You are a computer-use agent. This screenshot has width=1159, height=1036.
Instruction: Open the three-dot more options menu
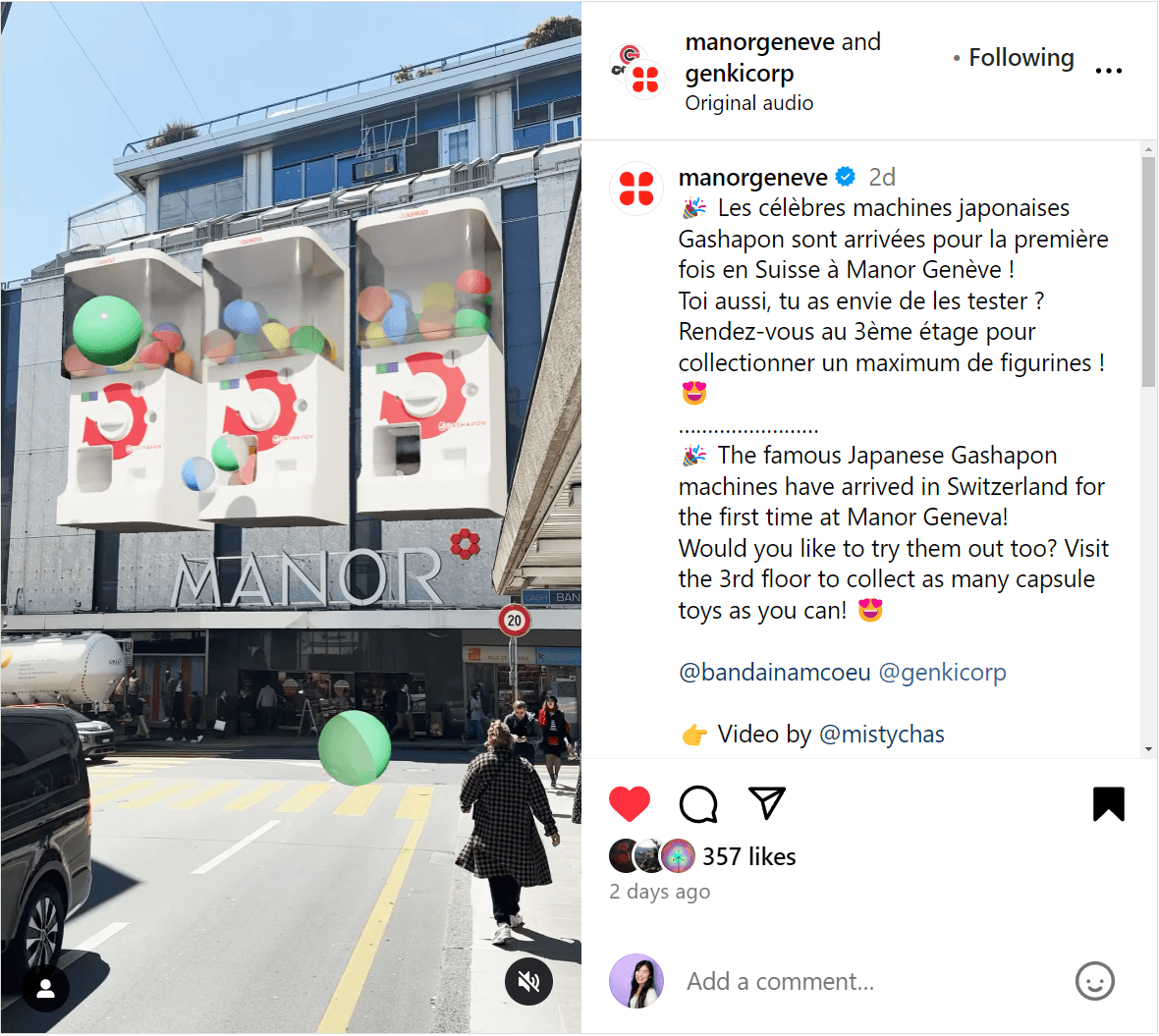pos(1109,71)
